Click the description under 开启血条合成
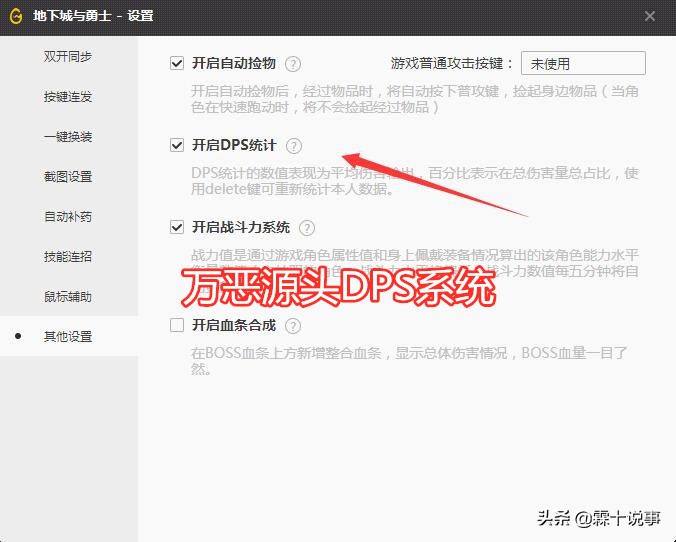 pyautogui.click(x=409, y=361)
